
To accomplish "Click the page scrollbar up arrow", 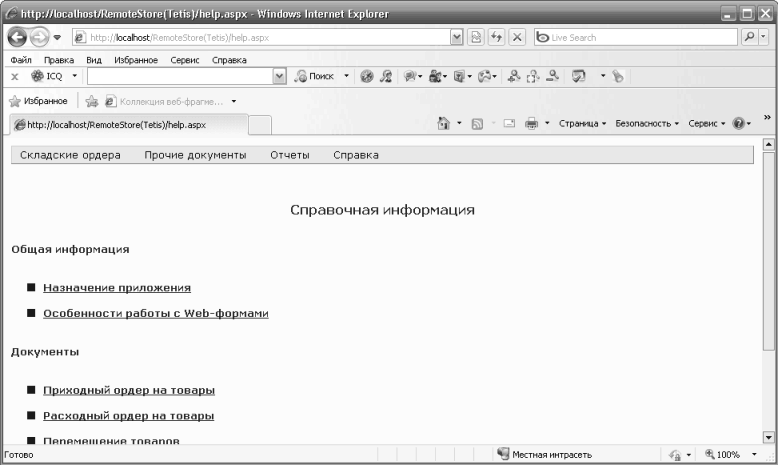I will pos(769,144).
